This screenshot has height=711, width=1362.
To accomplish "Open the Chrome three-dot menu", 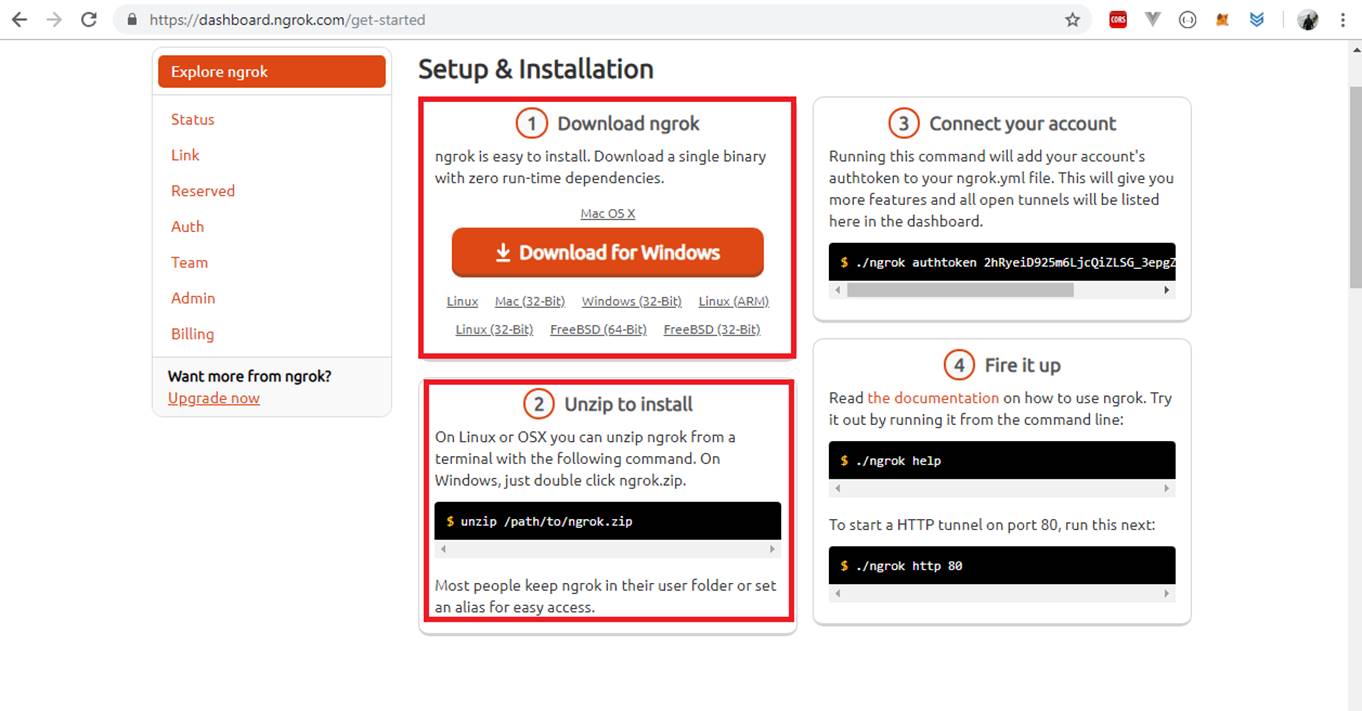I will [x=1343, y=19].
